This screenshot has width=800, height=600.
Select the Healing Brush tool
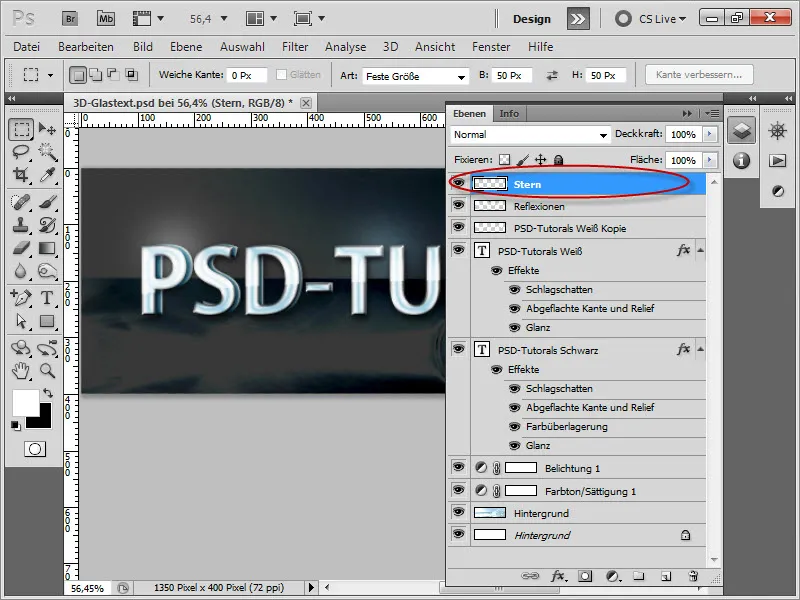tap(21, 203)
